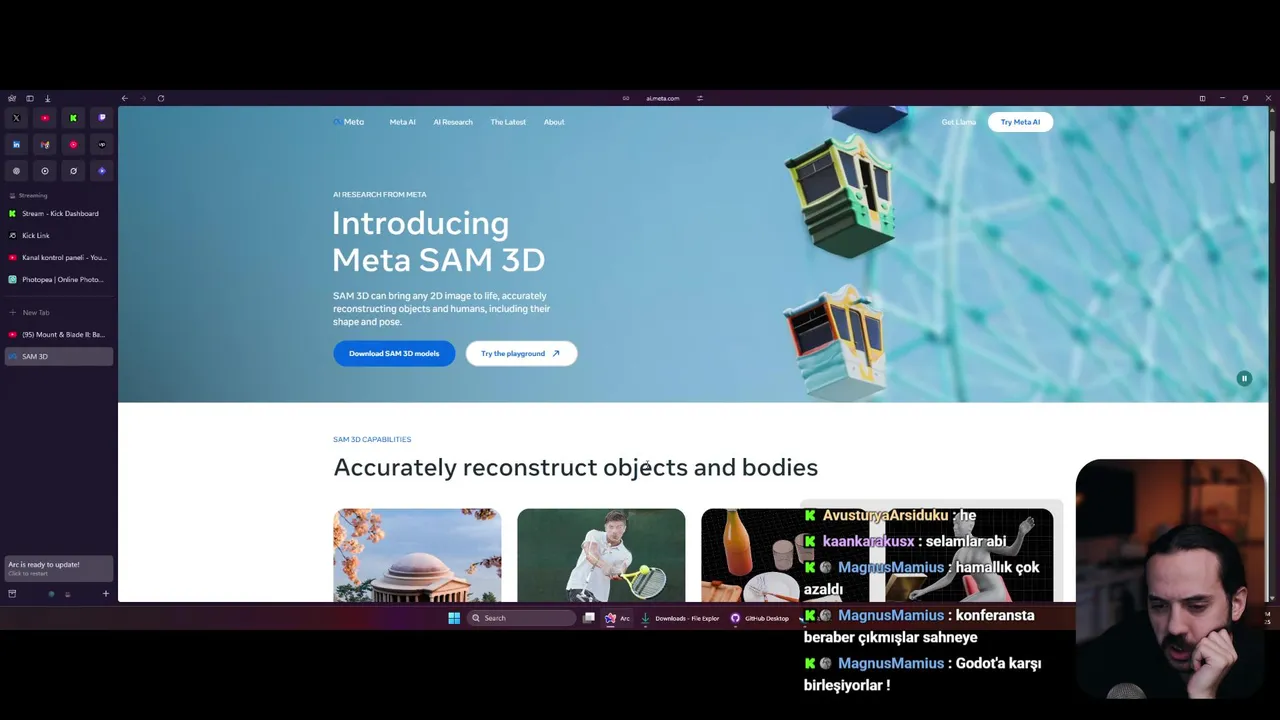Open the AI Research navigation menu
Screen dimensions: 1280x720
453,122
